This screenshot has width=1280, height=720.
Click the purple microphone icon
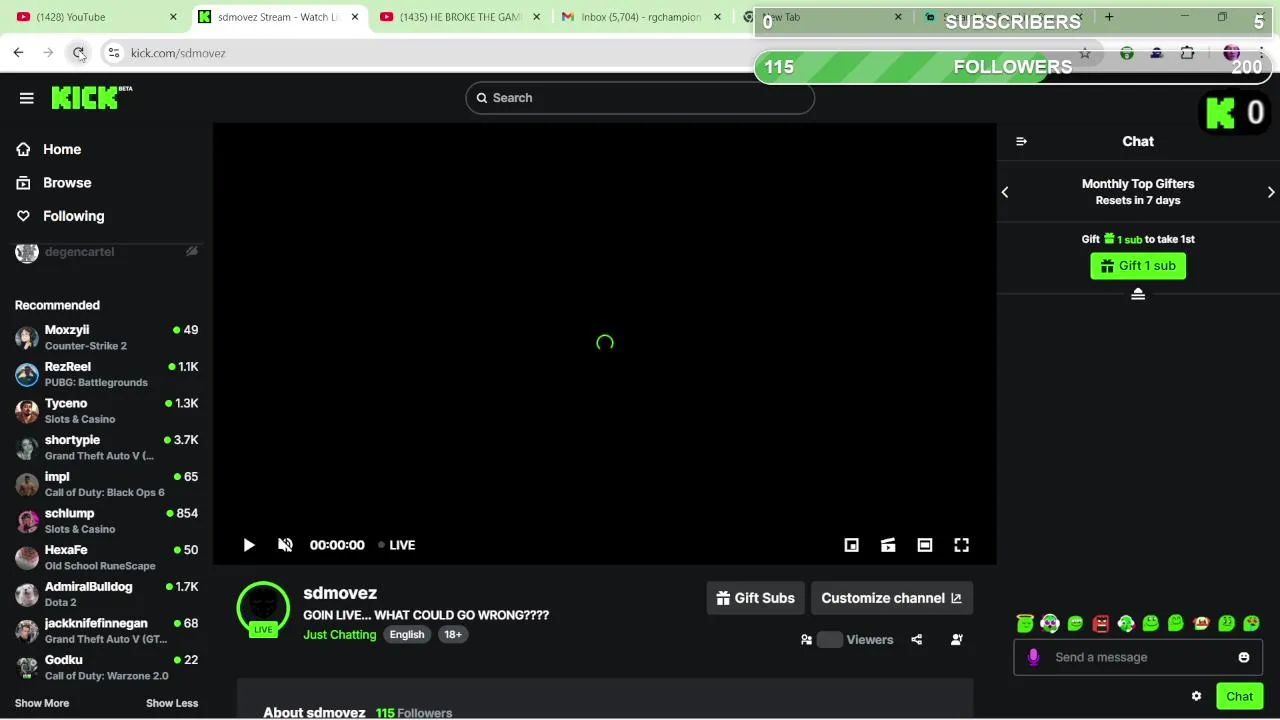[1033, 657]
